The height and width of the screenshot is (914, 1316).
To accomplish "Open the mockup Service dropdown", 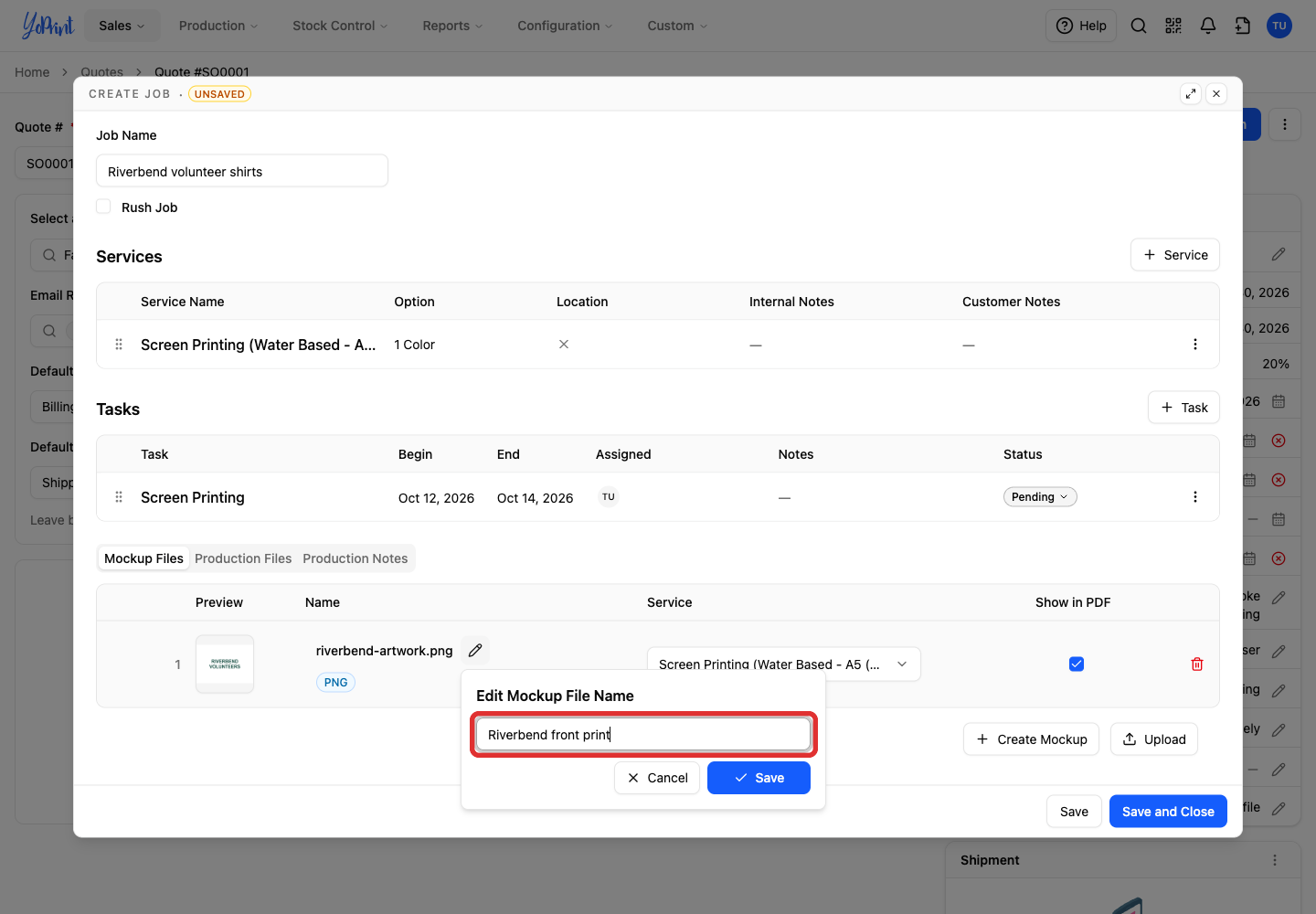I will (784, 664).
